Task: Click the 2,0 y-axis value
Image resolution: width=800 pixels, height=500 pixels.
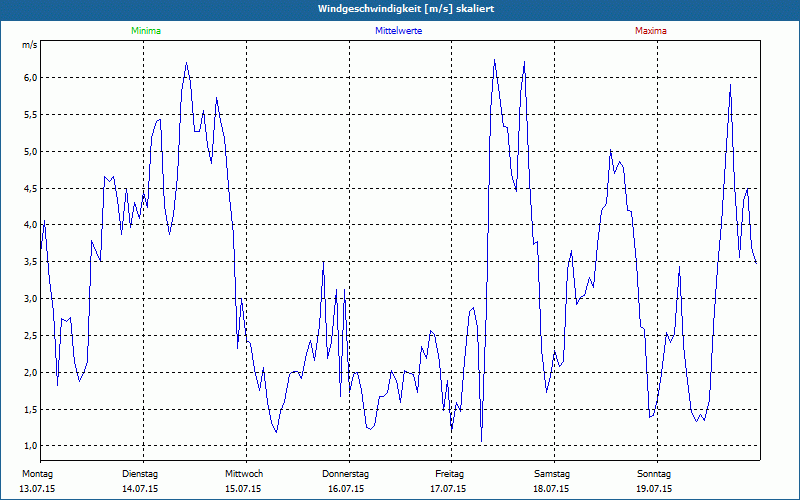Action: pos(31,372)
